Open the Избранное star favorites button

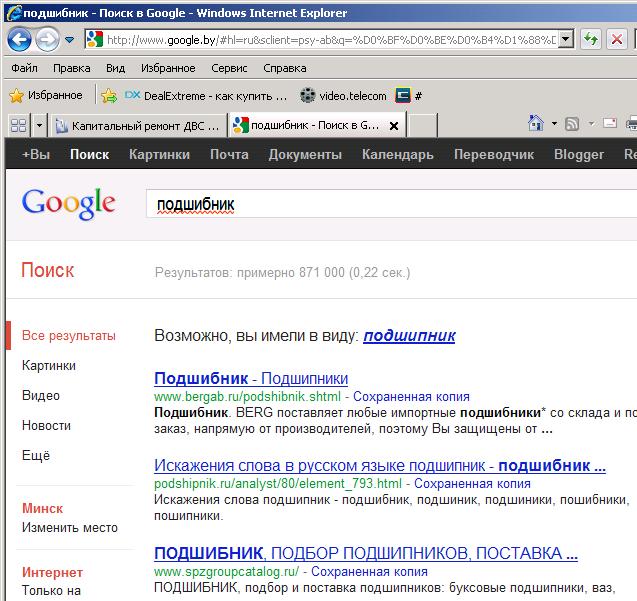click(x=46, y=95)
